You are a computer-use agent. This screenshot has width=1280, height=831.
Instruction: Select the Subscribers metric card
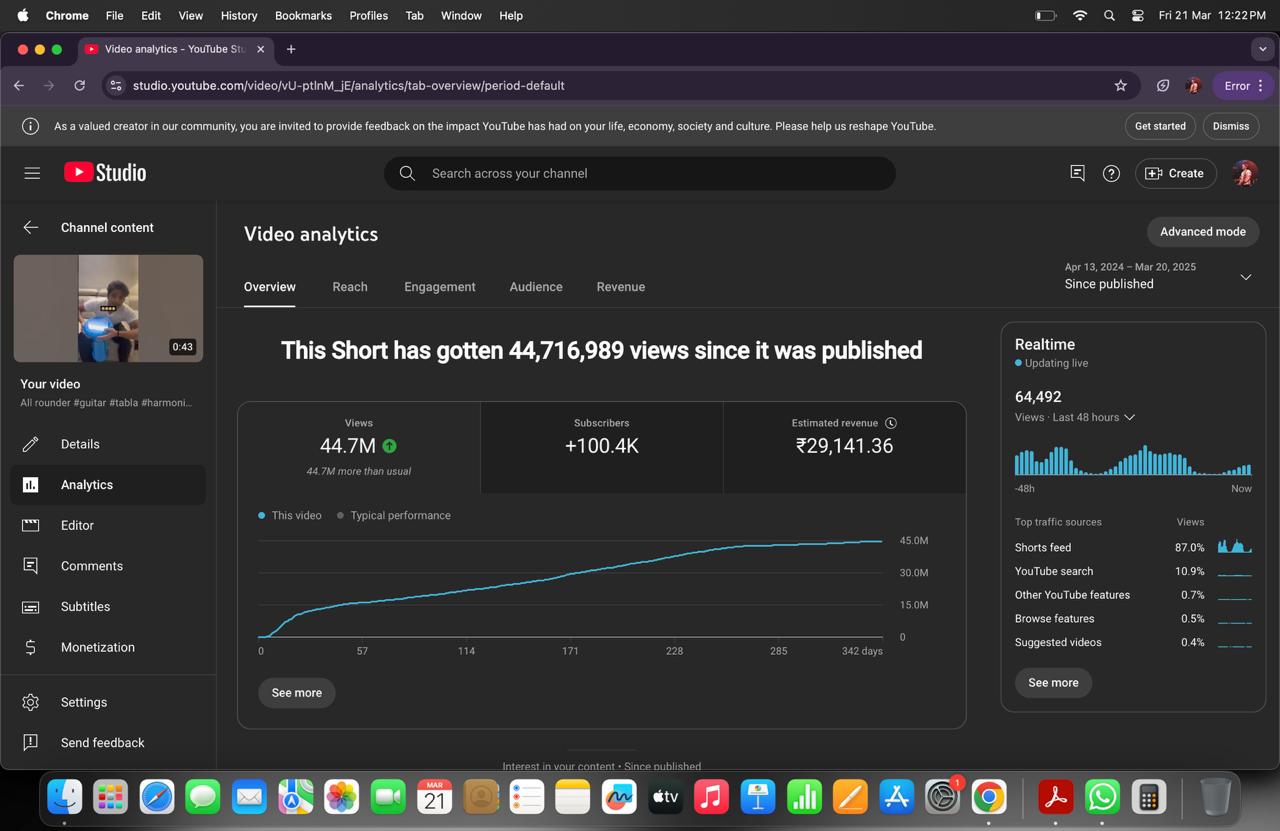click(602, 447)
